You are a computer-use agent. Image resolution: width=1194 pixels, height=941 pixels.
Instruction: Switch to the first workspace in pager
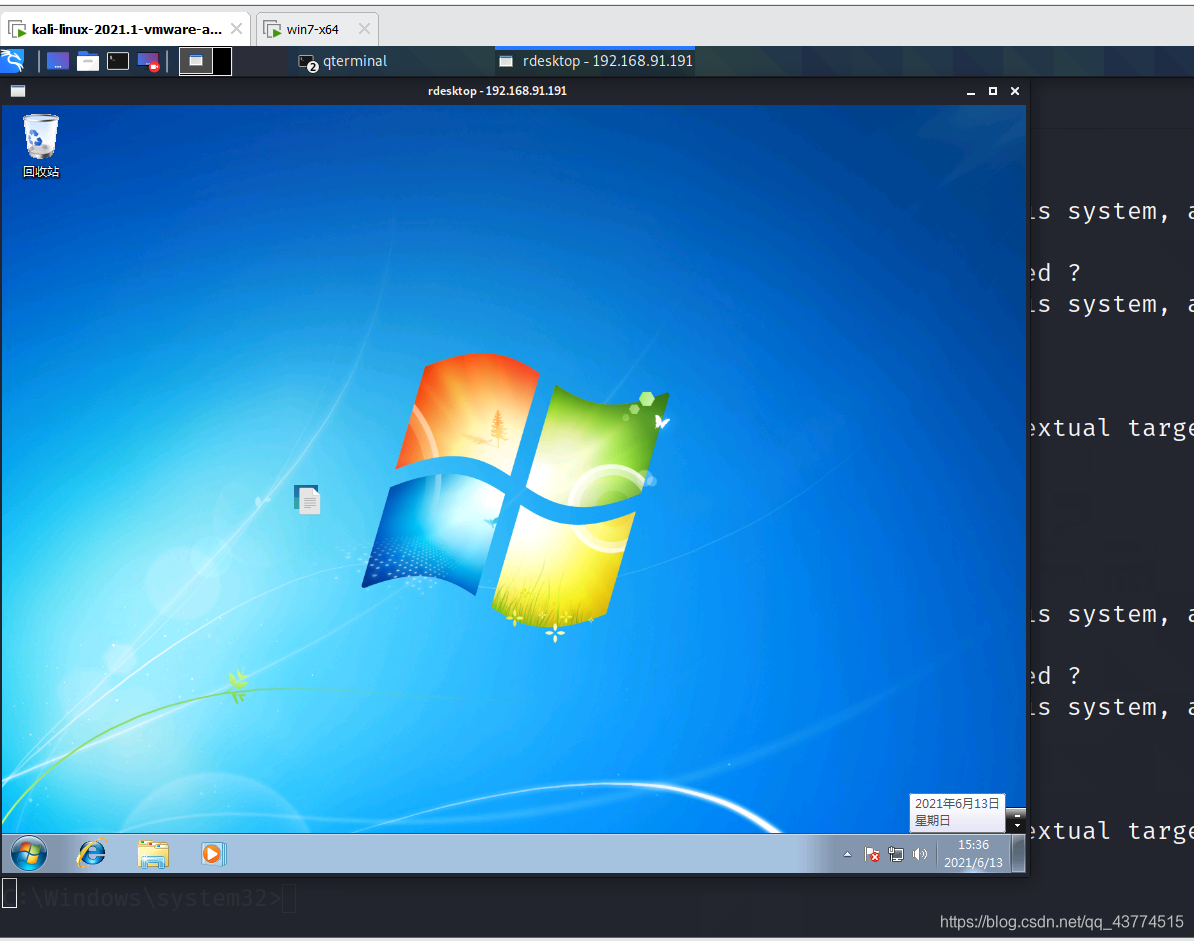click(x=196, y=62)
